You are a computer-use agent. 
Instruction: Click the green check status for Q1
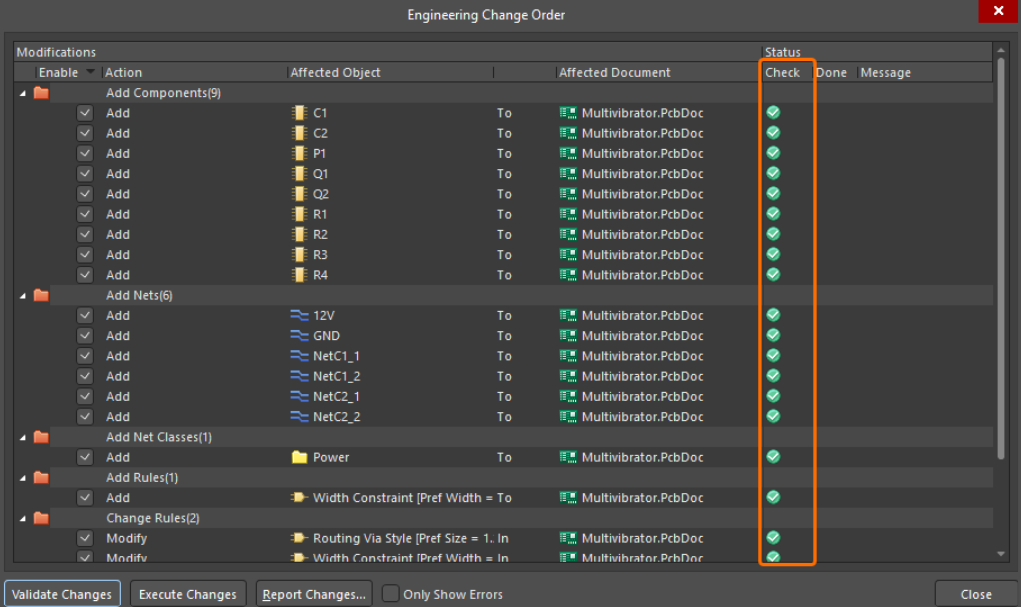point(773,173)
